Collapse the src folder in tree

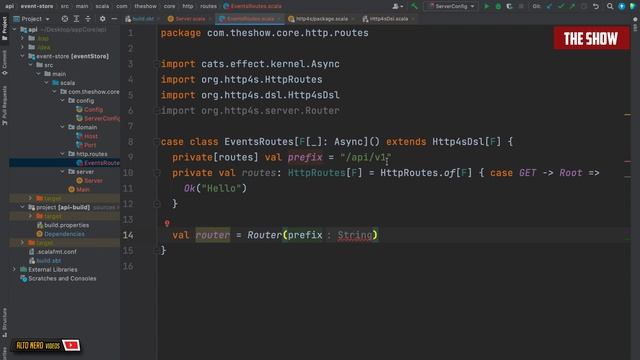click(x=31, y=65)
